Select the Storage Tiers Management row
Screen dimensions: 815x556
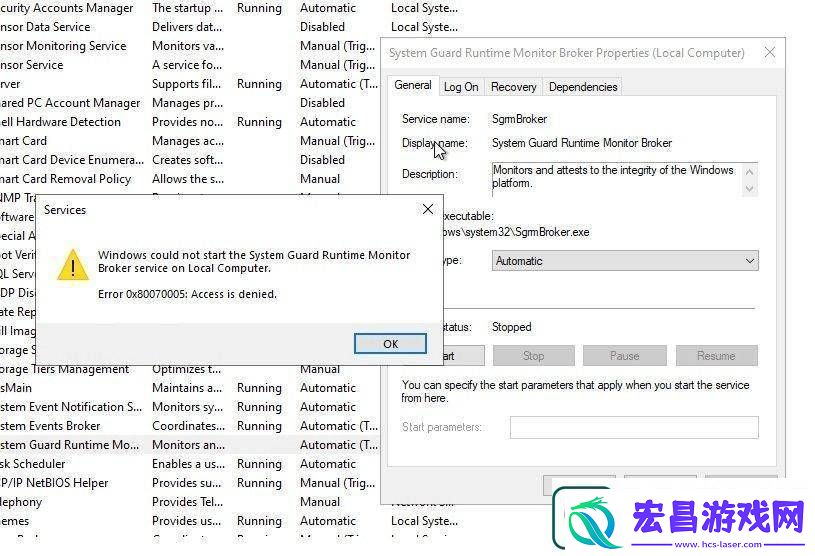click(x=190, y=370)
